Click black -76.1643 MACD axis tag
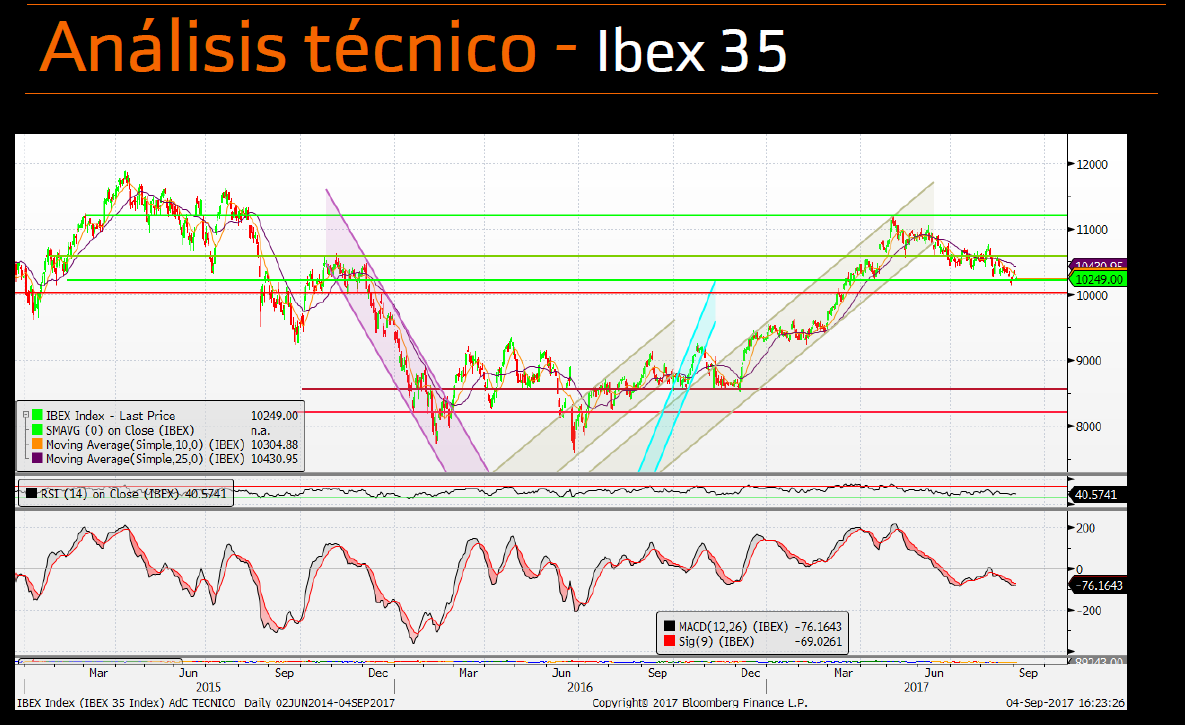Viewport: 1185px width, 725px height. coord(1098,585)
